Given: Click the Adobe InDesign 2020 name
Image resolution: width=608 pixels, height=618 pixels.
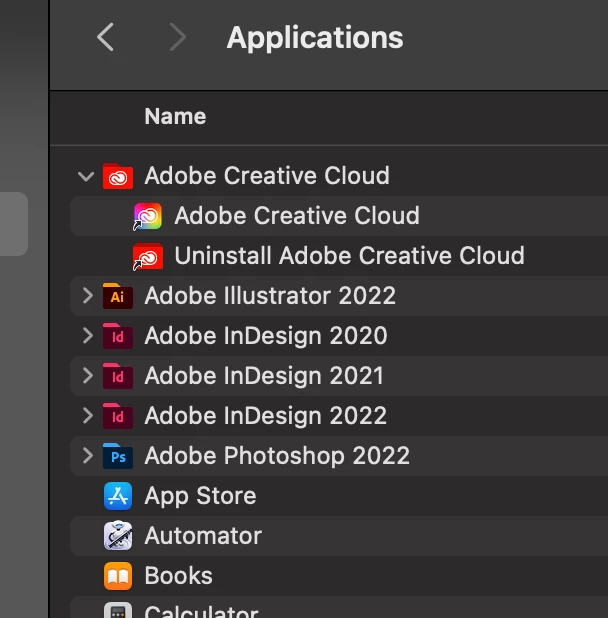Looking at the screenshot, I should tap(266, 336).
